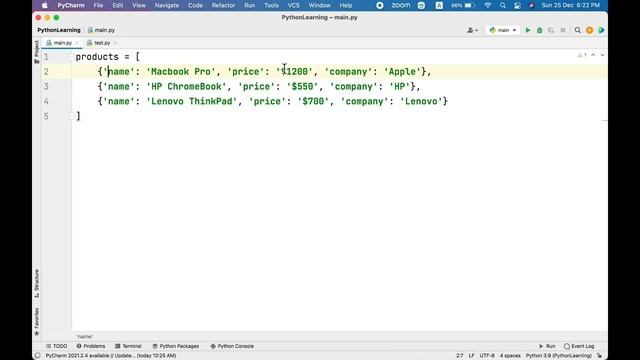Click the 2:7 cursor position indicator
640x360 pixels.
[460, 356]
